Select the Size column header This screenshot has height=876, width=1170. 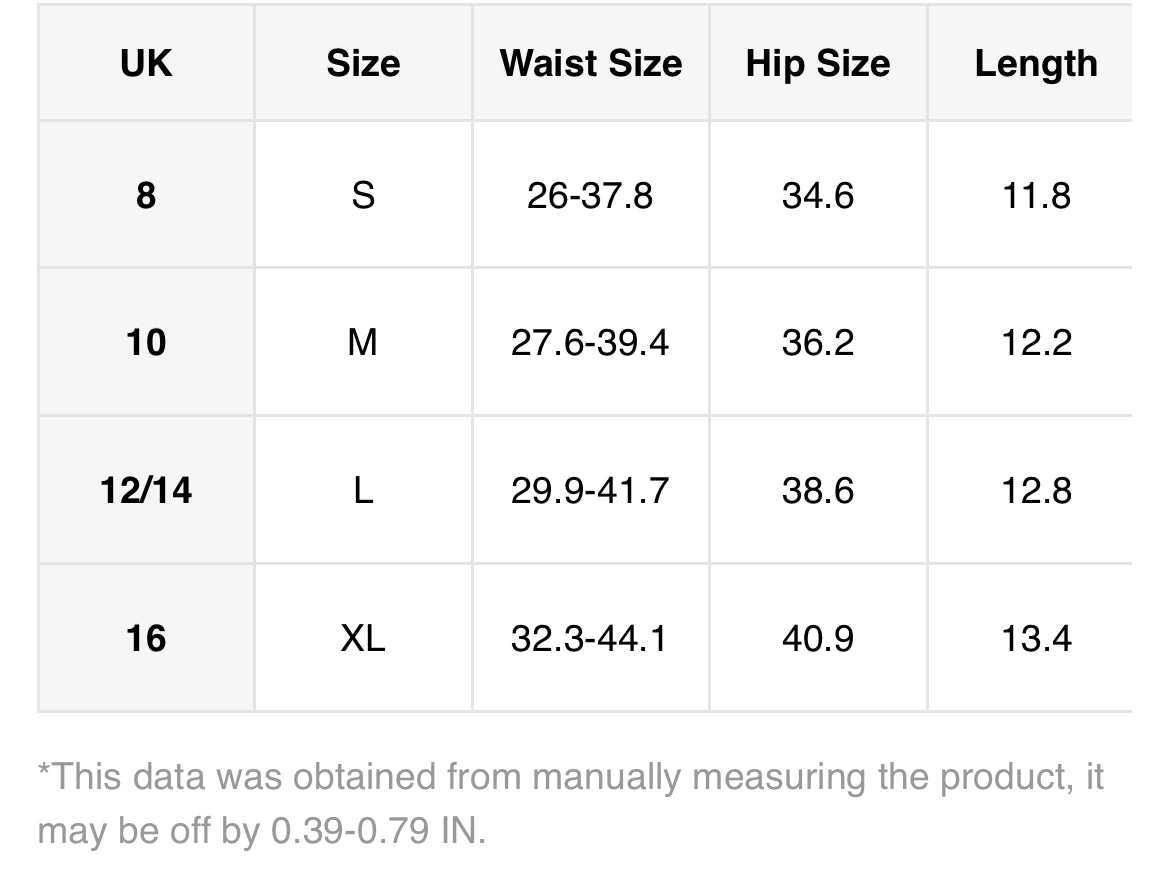363,63
